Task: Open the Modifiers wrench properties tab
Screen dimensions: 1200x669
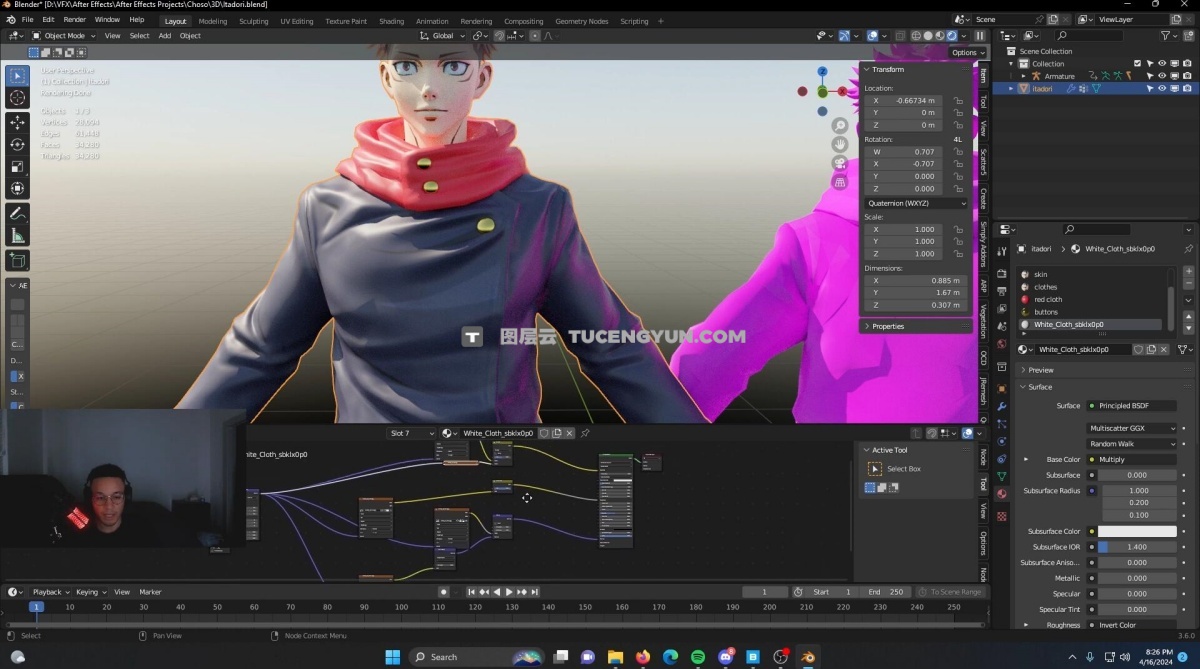Action: [1002, 407]
